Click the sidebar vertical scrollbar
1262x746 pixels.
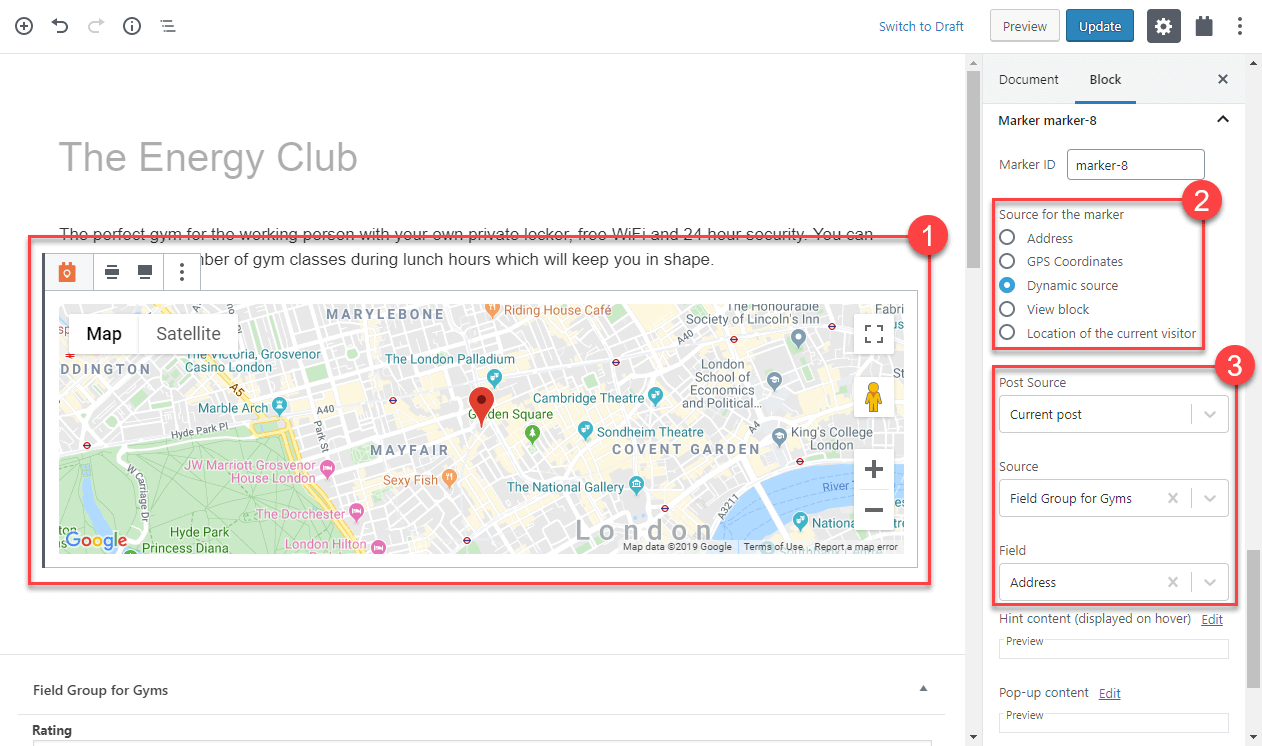(x=1253, y=619)
